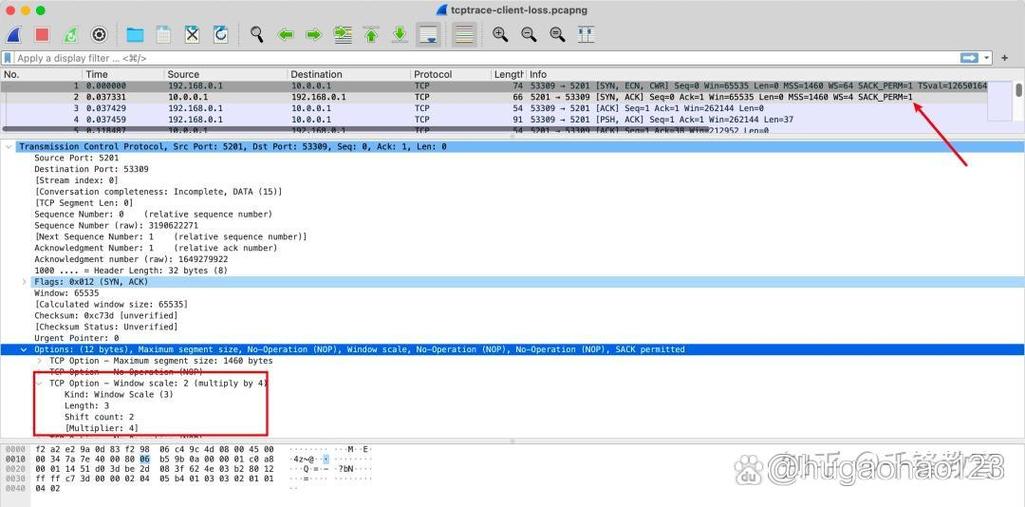Click into the display filter field
Image resolution: width=1025 pixels, height=507 pixels.
point(484,58)
